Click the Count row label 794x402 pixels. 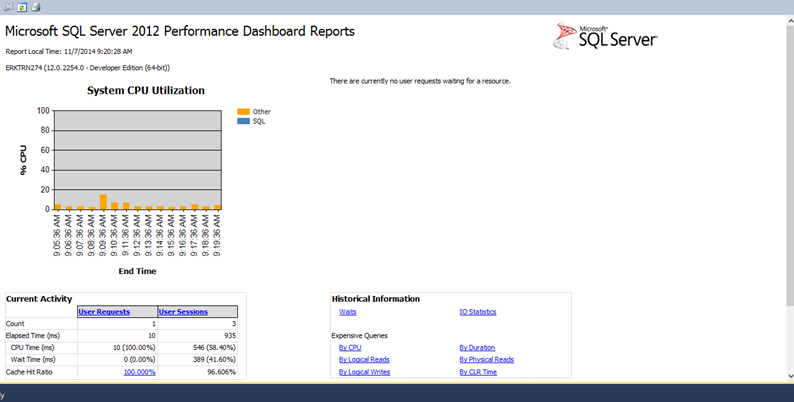[15, 324]
